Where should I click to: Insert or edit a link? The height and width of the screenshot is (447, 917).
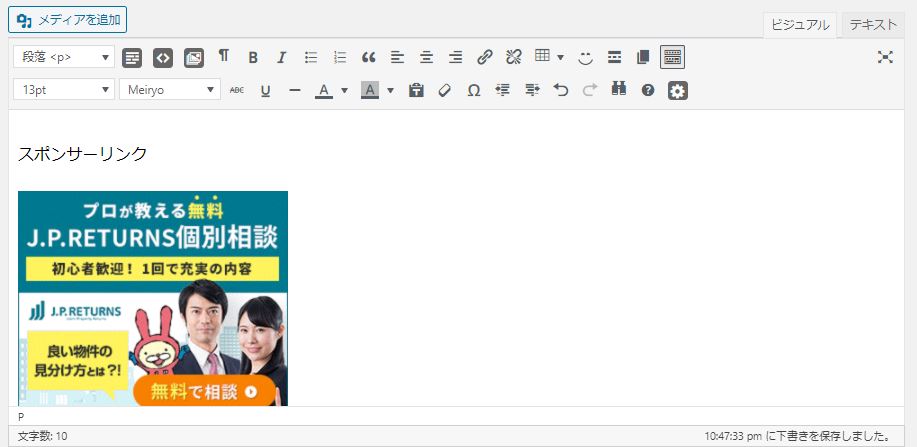[485, 57]
